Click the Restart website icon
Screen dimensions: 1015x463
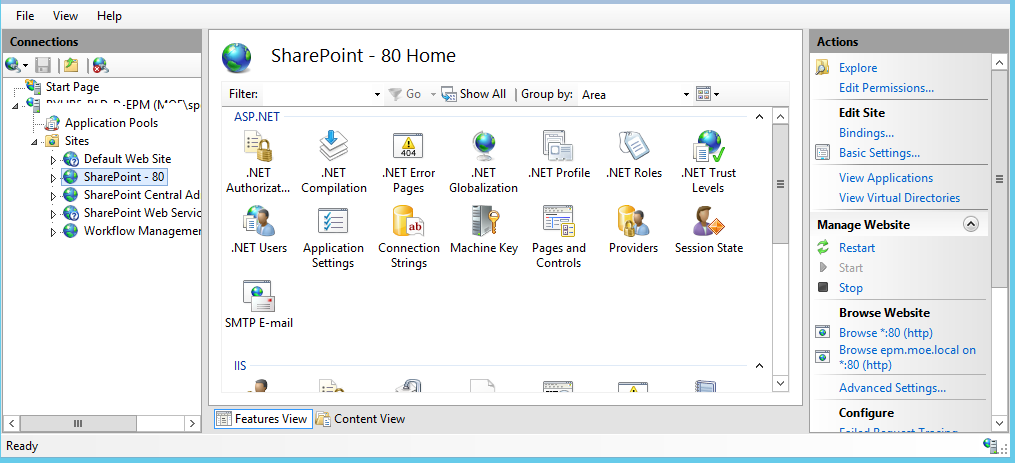823,247
